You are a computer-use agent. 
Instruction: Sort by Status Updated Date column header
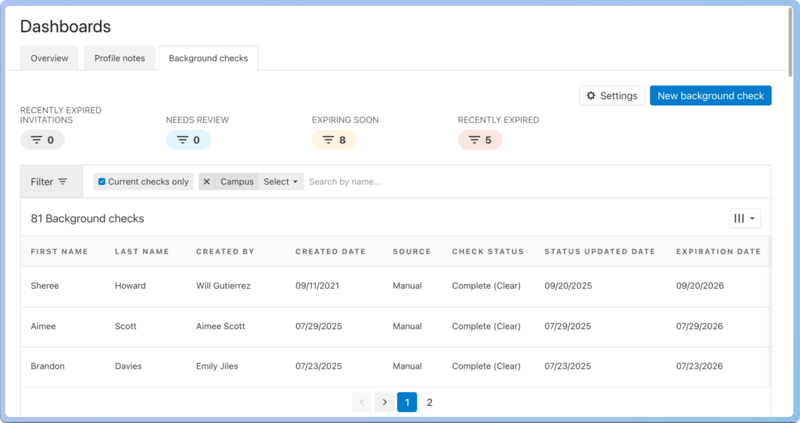599,252
